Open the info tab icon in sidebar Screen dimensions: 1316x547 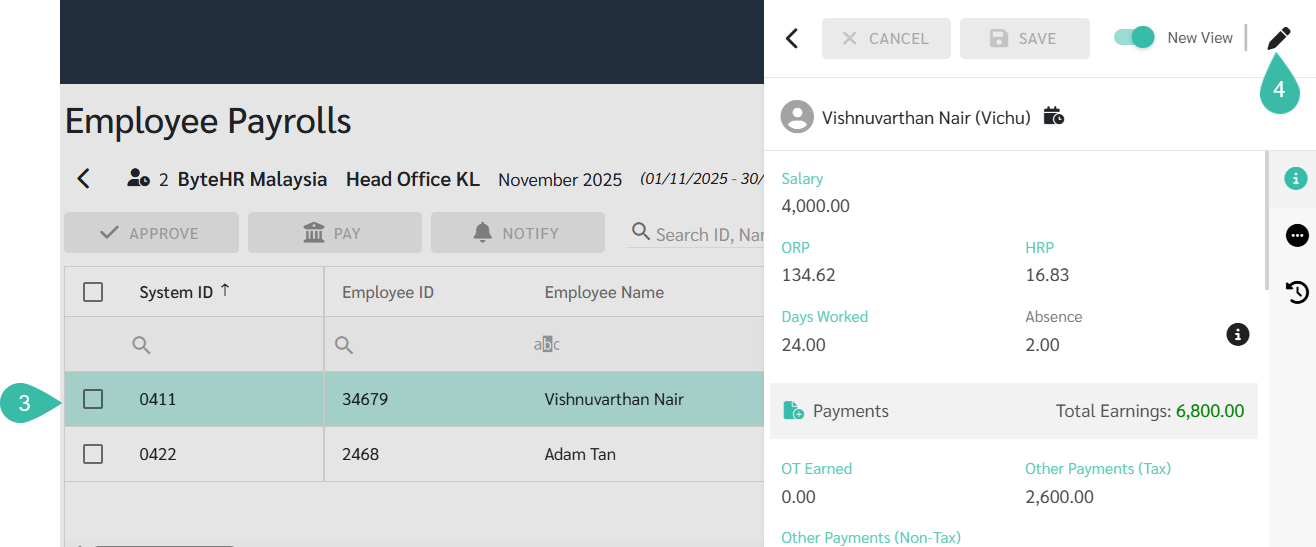(1296, 179)
